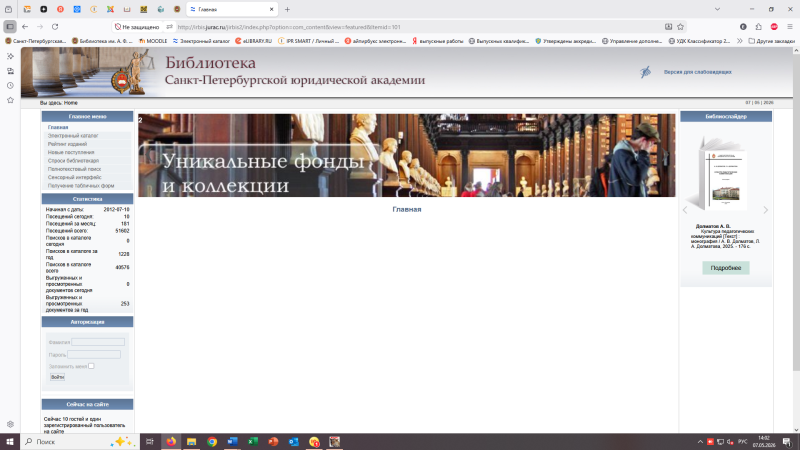Bookmark this page with the star icon
The image size is (800, 450).
[x=681, y=27]
